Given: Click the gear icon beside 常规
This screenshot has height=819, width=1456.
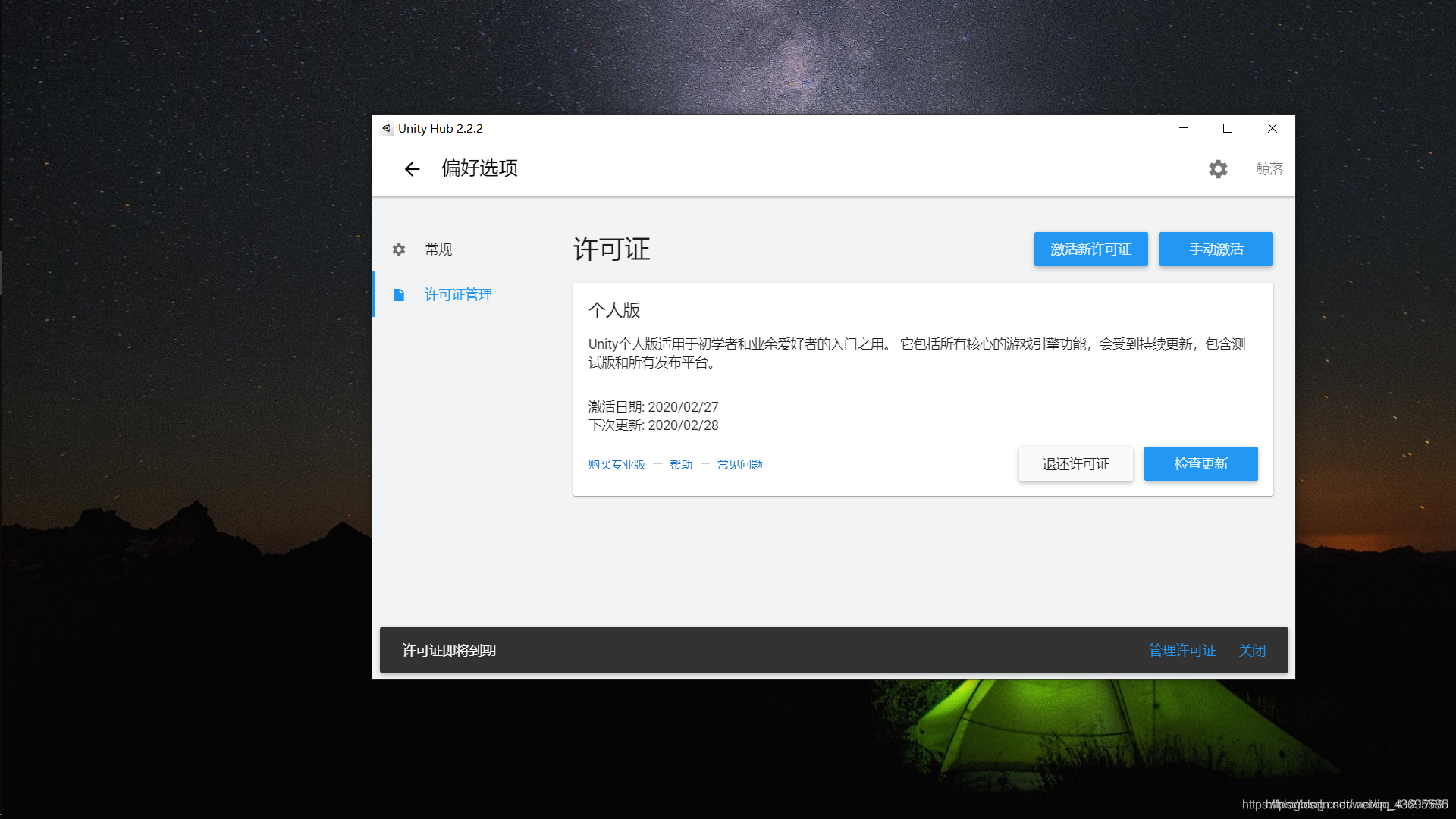Looking at the screenshot, I should [x=399, y=249].
